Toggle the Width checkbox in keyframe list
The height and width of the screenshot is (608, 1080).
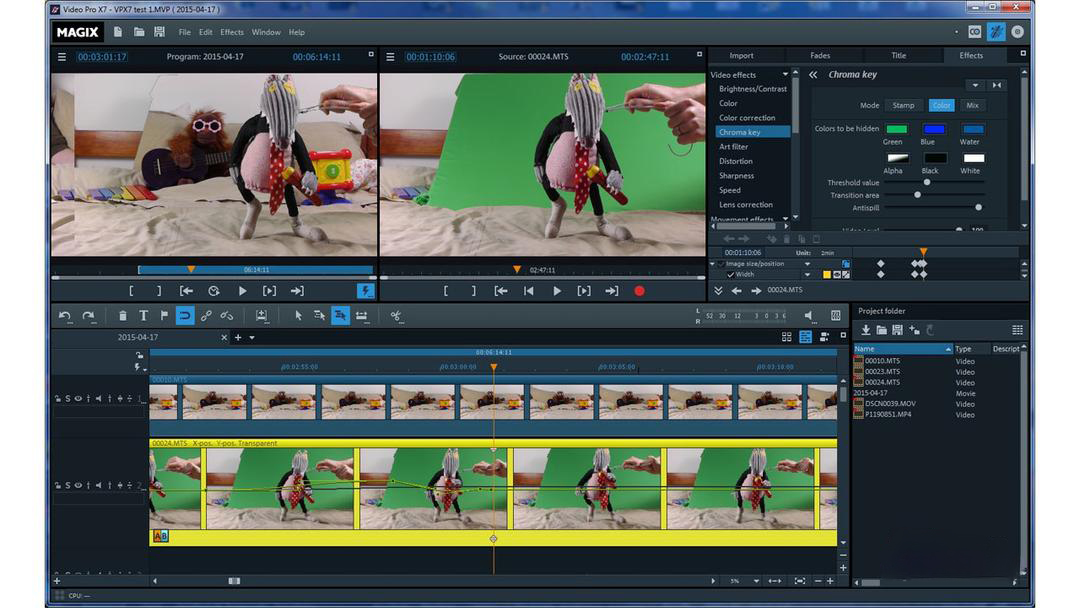coord(731,274)
